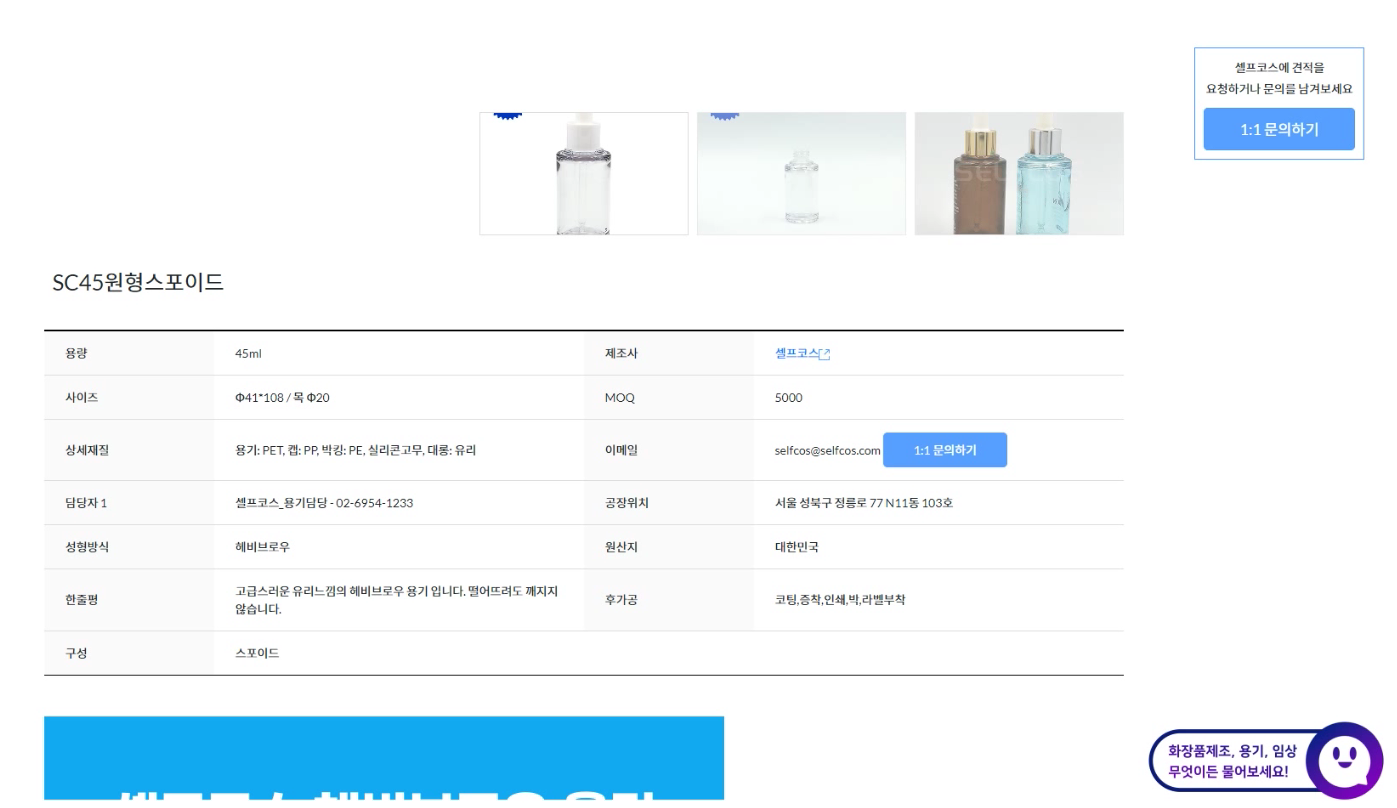Click the contact 셀프코스_용기담당 - 02-6954-1233
This screenshot has height=808, width=1397.
point(324,503)
